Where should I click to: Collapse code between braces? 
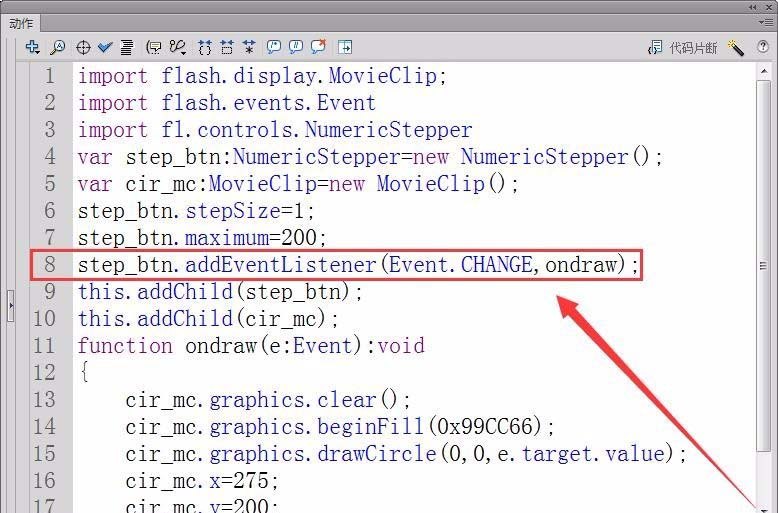(x=204, y=48)
